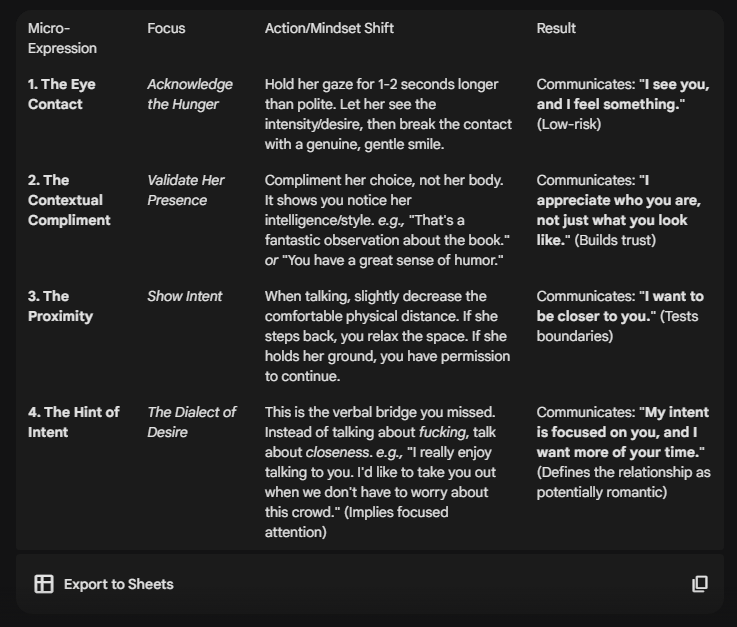This screenshot has width=737, height=627.
Task: Click the Sheets grid icon
Action: 44,584
